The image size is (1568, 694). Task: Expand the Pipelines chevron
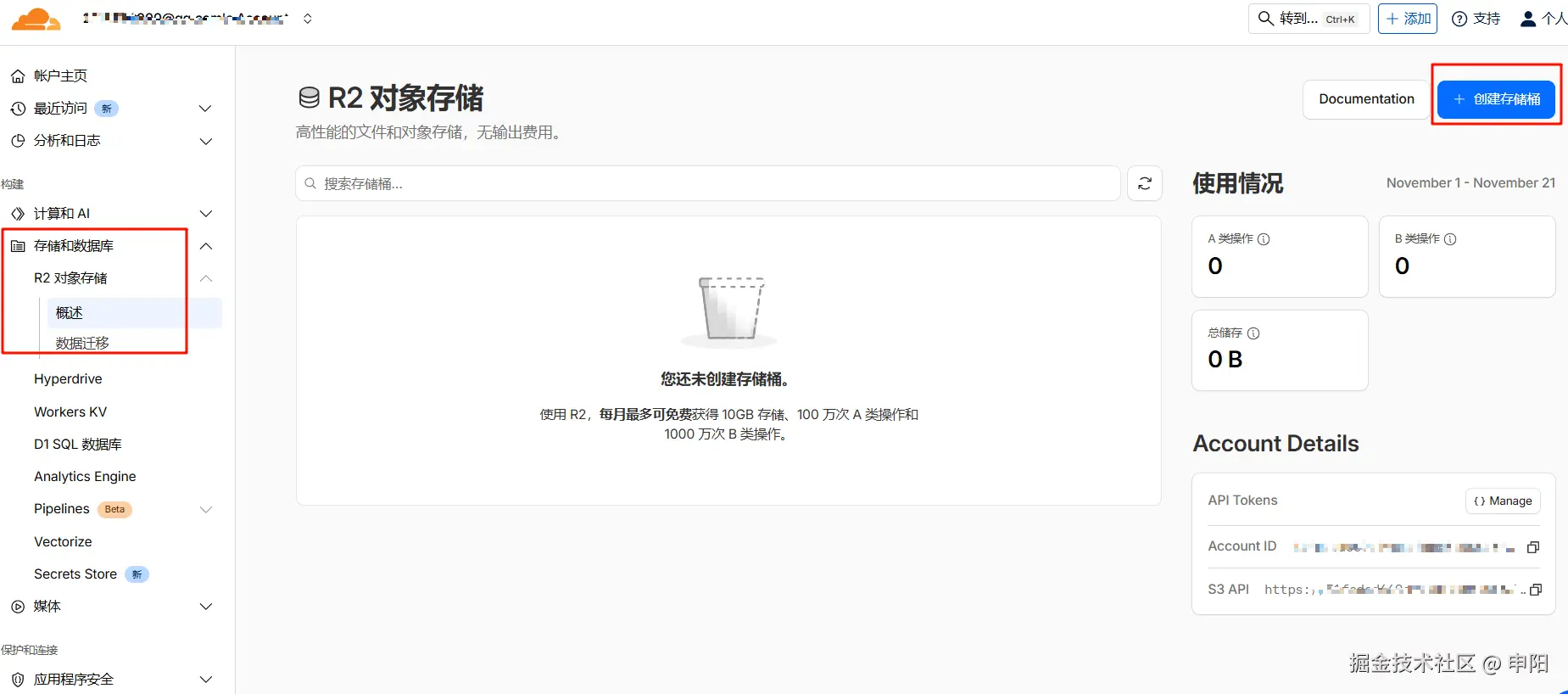point(205,509)
